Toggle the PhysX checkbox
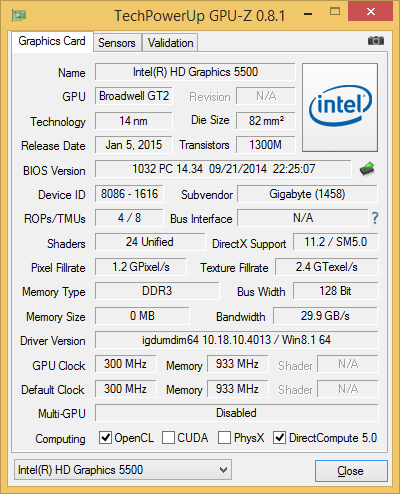Screen dimensions: 400x494 click(224, 437)
